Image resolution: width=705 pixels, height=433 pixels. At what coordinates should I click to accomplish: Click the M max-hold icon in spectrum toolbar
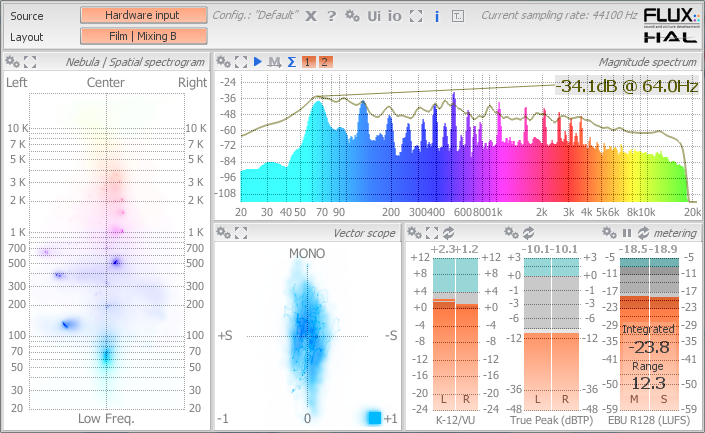[274, 62]
